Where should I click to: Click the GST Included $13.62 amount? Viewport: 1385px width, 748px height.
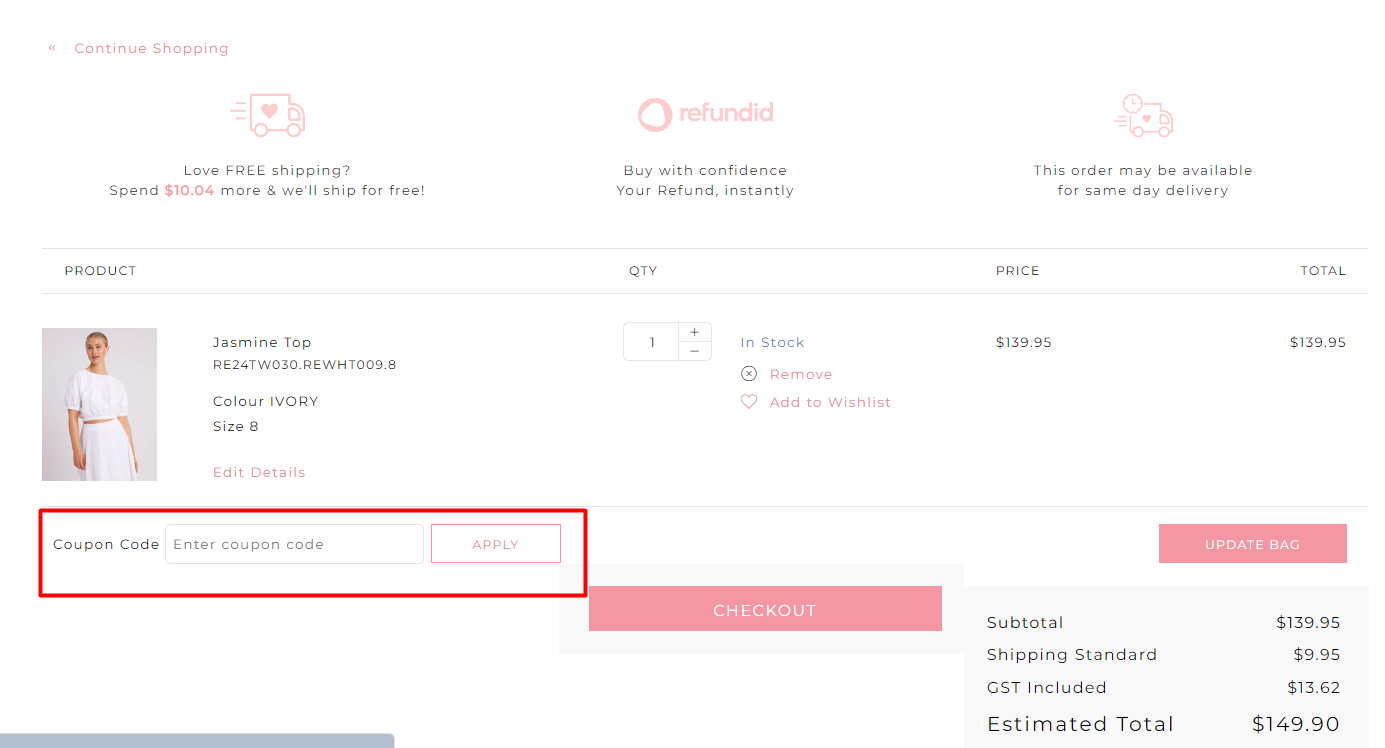click(x=1314, y=687)
